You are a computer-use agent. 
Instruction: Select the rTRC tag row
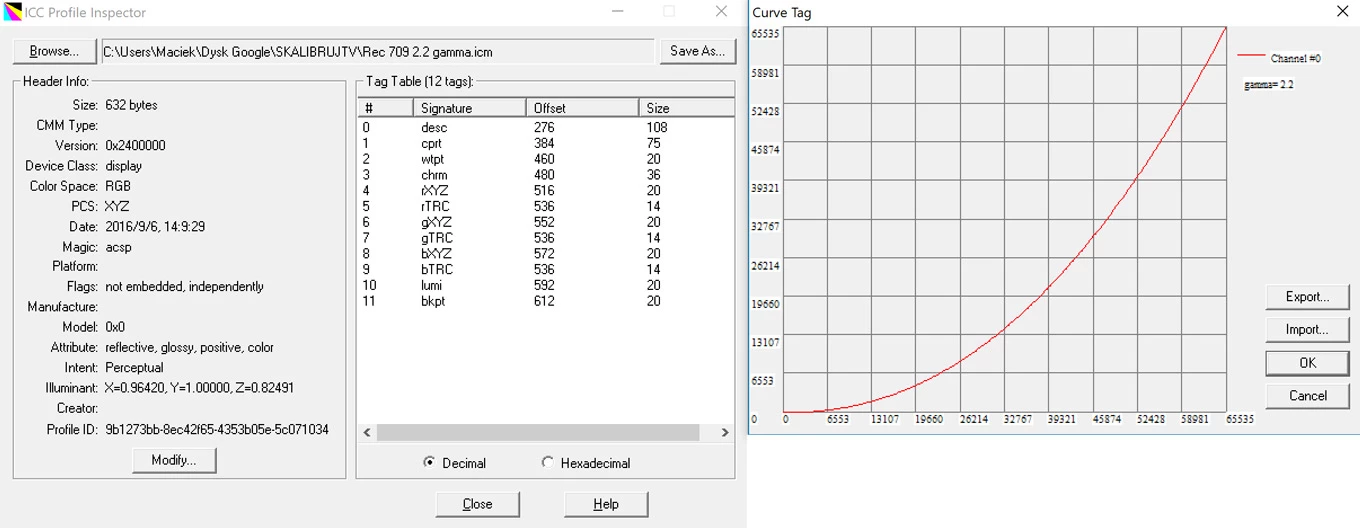(x=545, y=207)
